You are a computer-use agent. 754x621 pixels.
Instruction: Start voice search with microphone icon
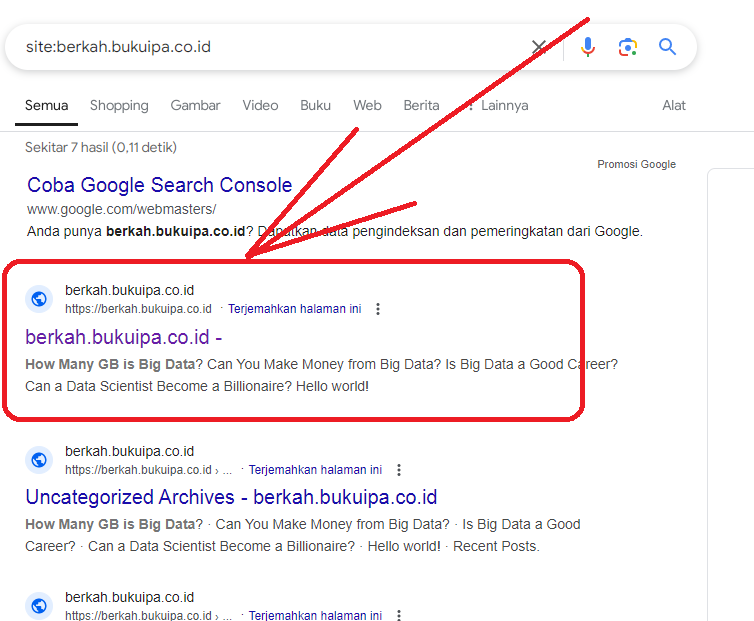click(x=588, y=47)
